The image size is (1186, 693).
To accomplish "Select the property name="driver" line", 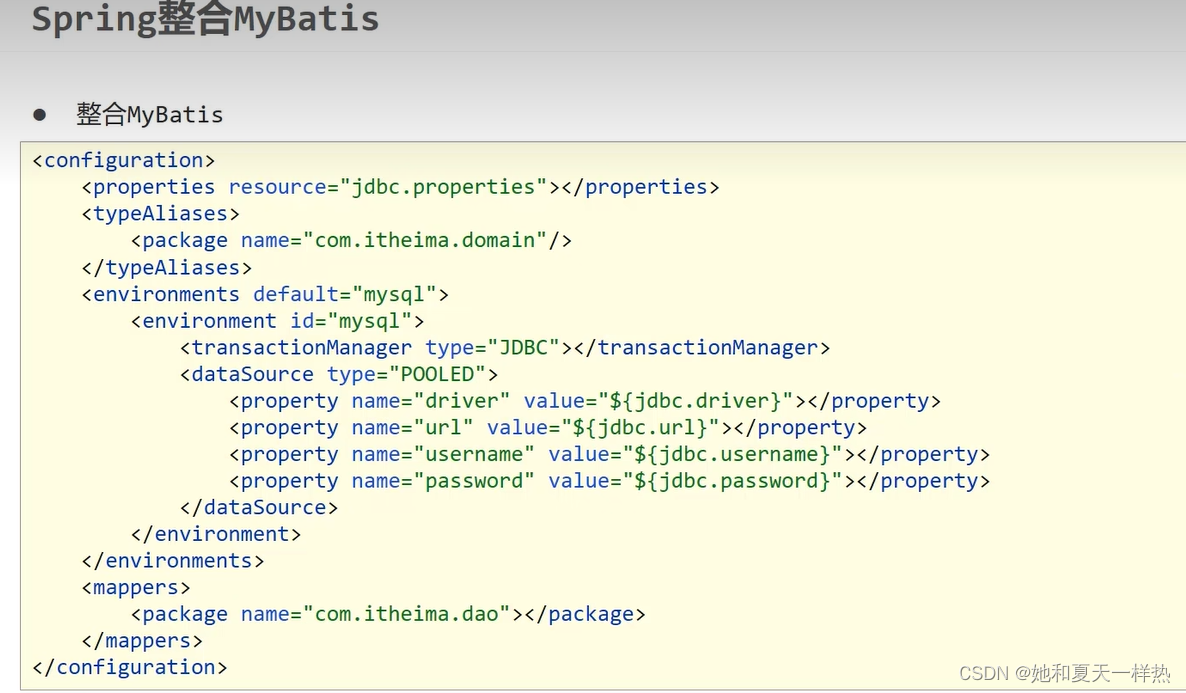I will click(x=585, y=401).
